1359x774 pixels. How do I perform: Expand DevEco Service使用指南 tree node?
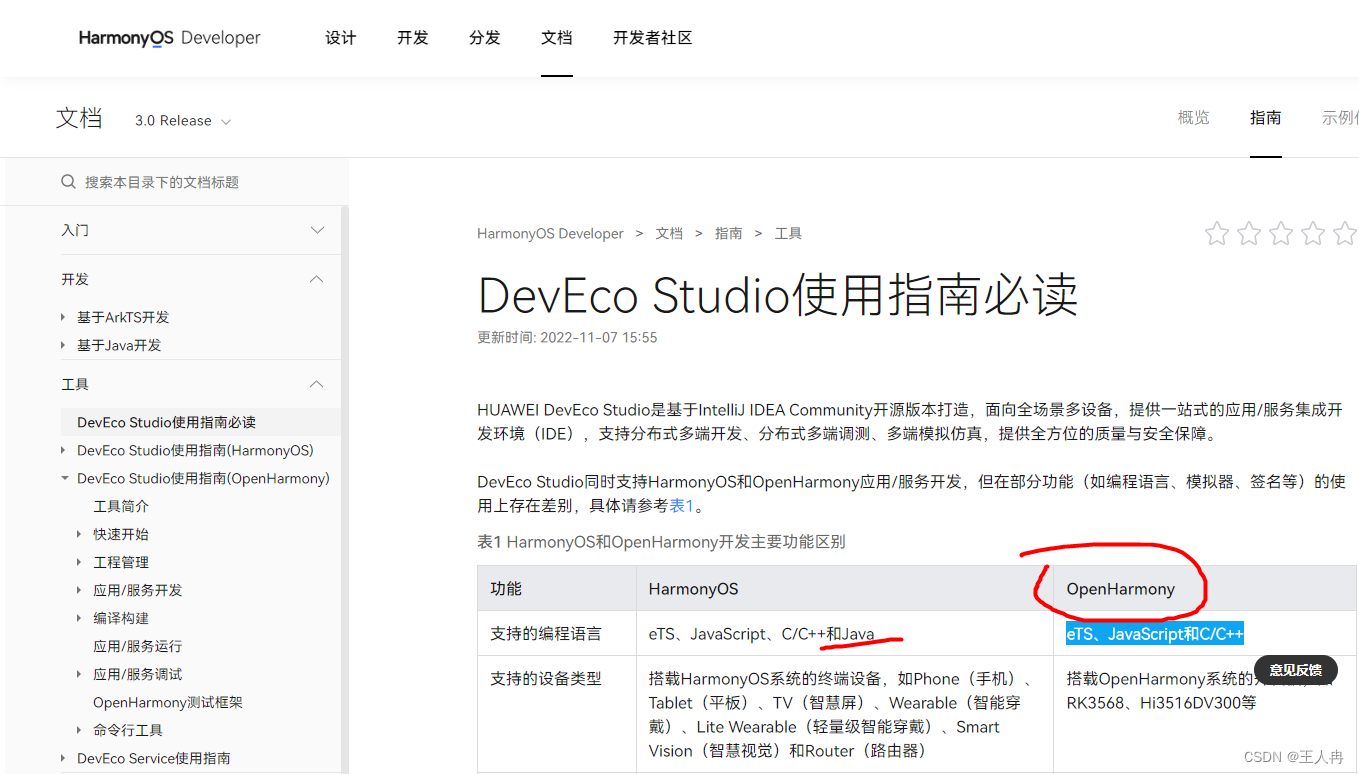(65, 758)
